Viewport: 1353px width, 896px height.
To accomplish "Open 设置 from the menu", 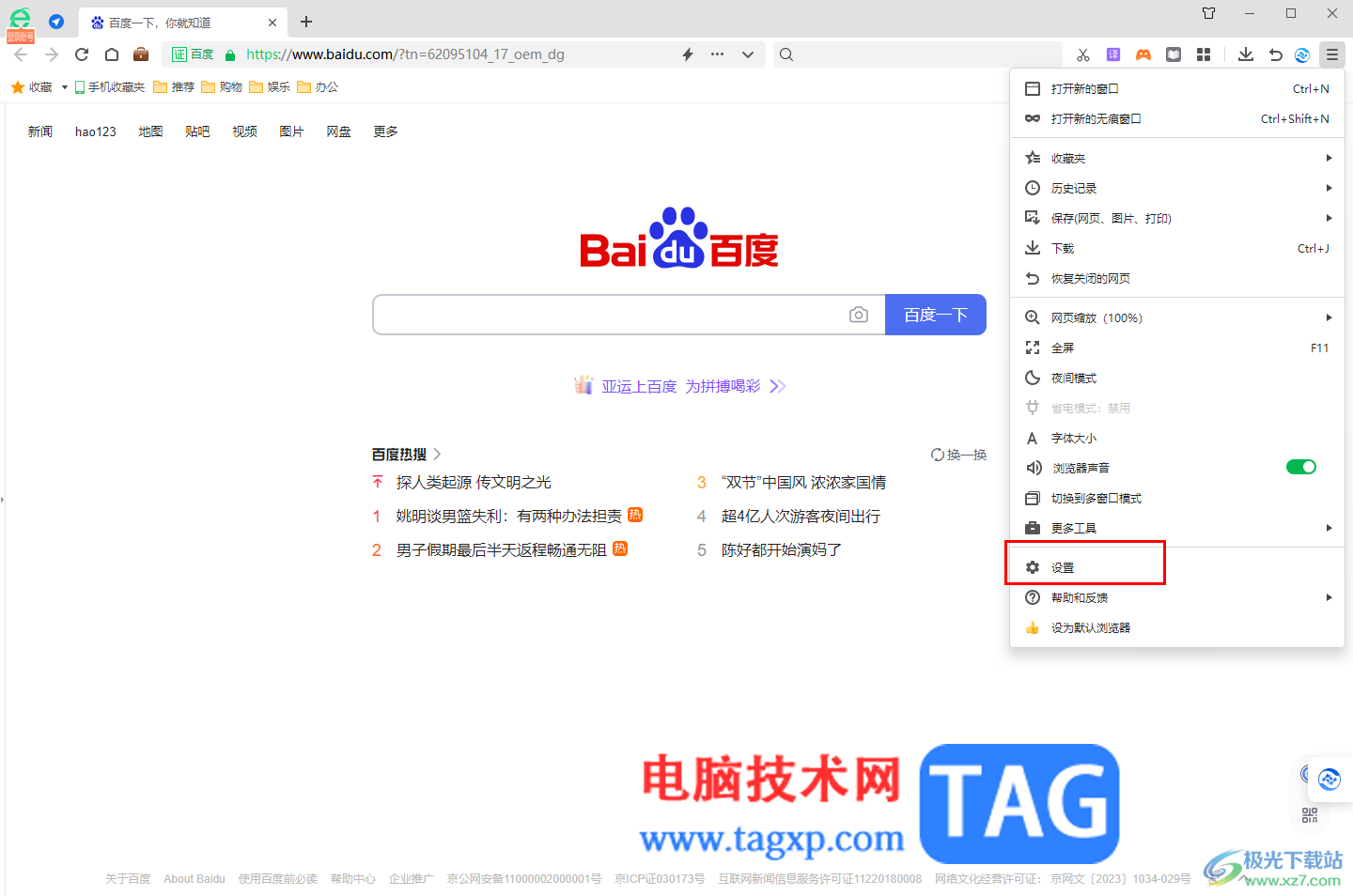I will (1177, 567).
